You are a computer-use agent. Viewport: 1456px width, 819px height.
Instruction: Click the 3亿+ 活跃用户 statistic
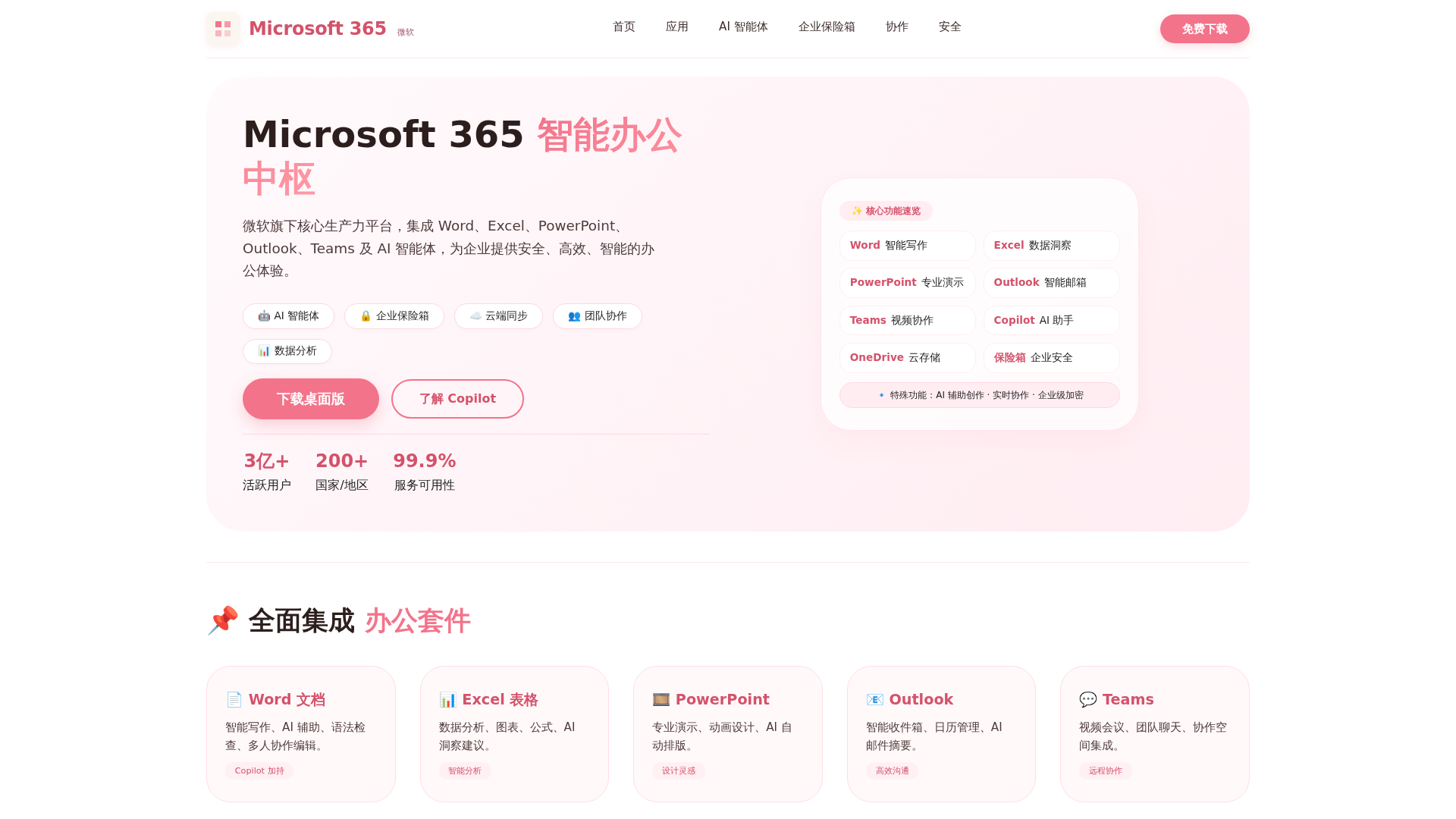point(267,471)
